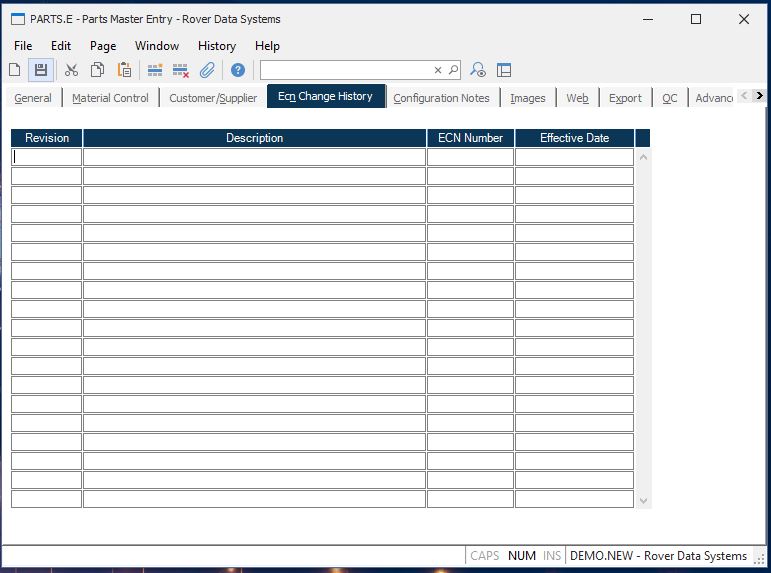
Task: Open help with the question mark icon
Action: (x=238, y=70)
